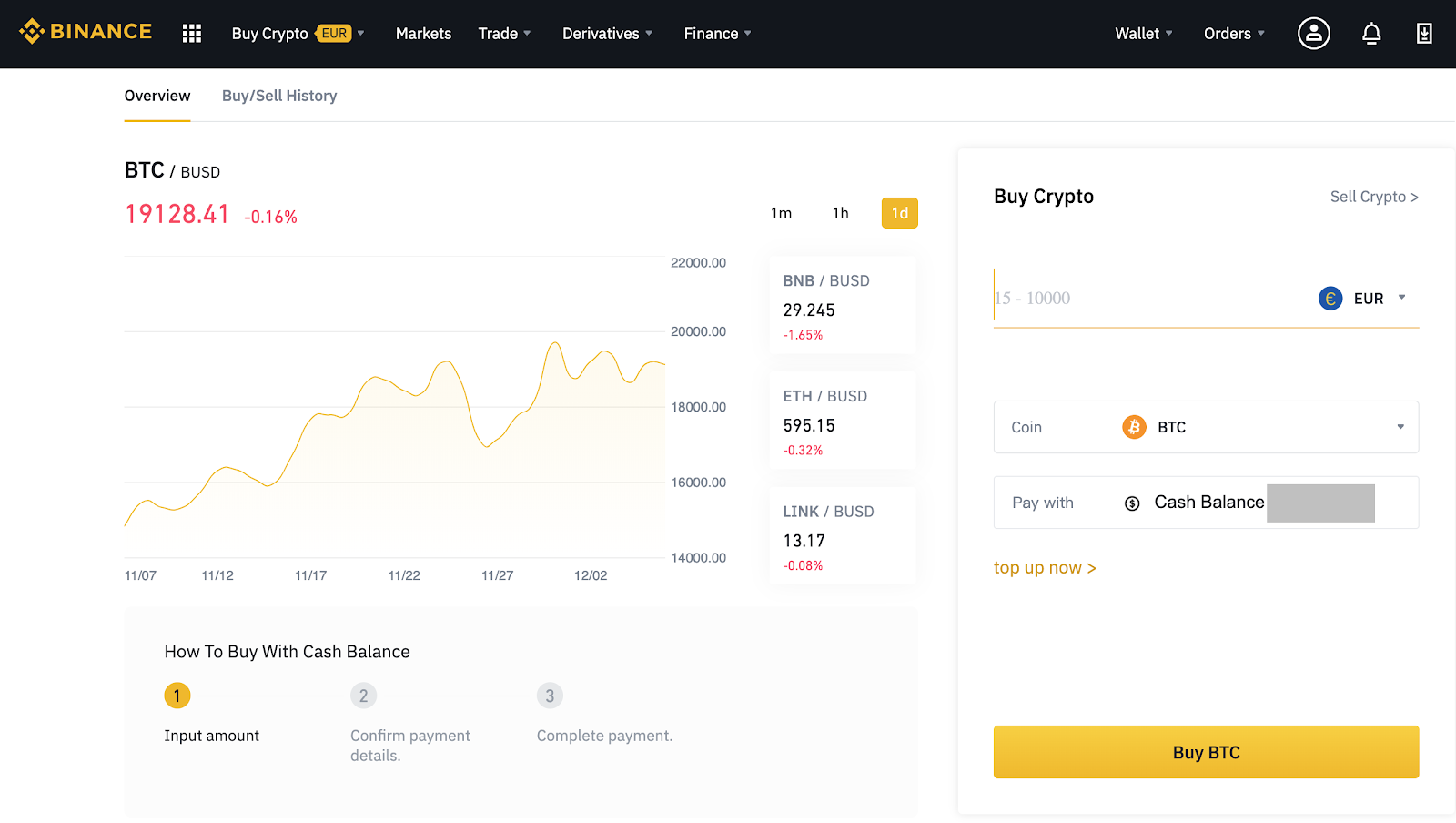Open the Coin BTC dropdown

pos(1206,427)
